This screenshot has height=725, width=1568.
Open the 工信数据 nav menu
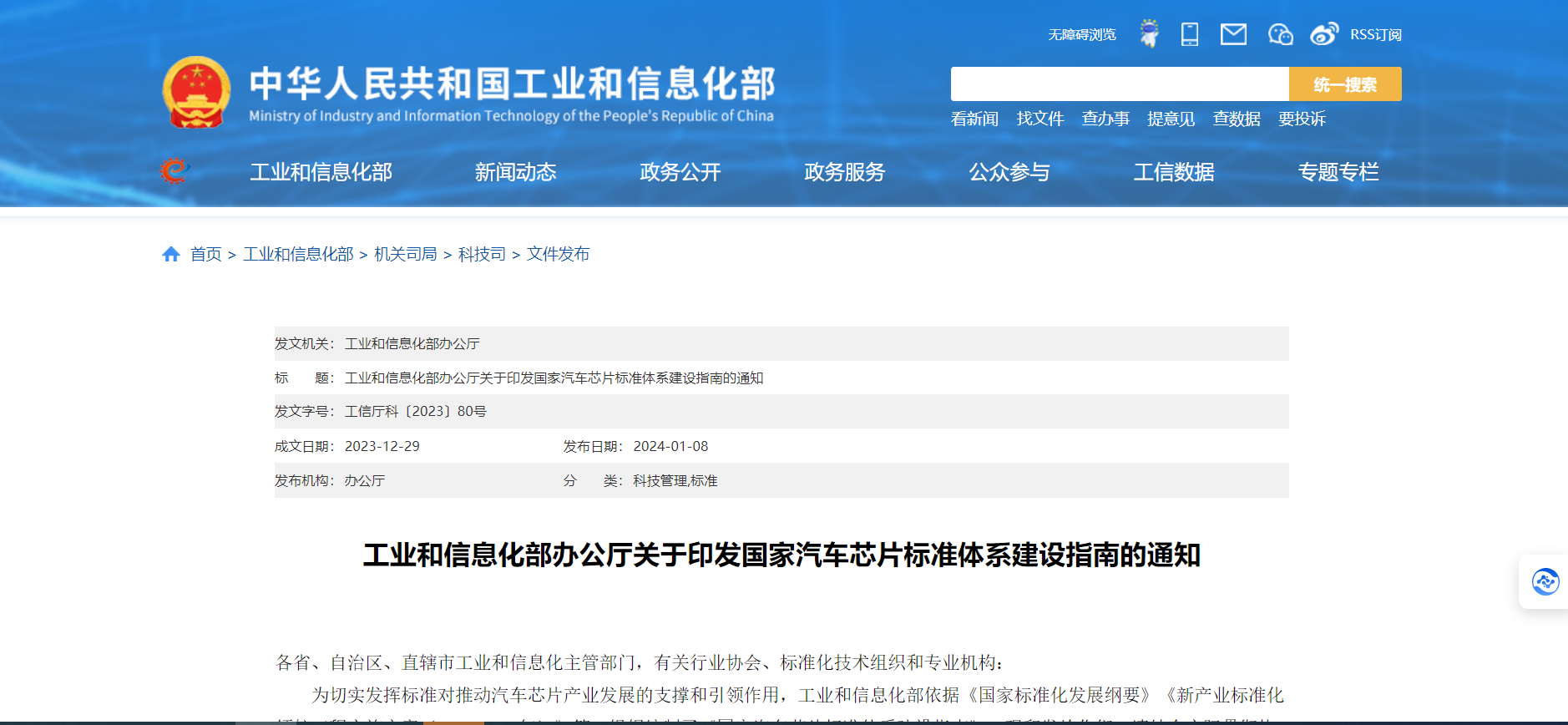pyautogui.click(x=1174, y=172)
